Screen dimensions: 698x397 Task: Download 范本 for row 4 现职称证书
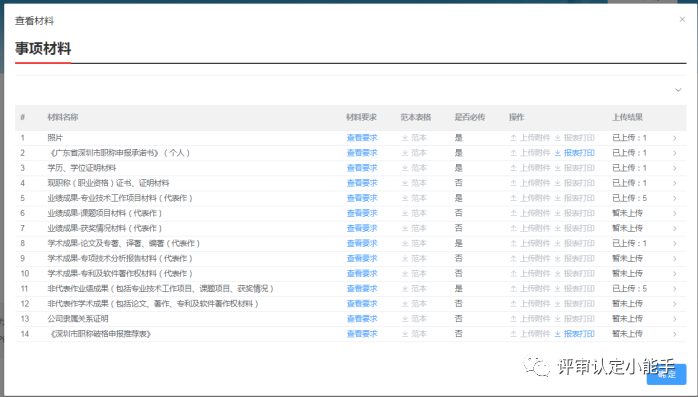pos(414,183)
